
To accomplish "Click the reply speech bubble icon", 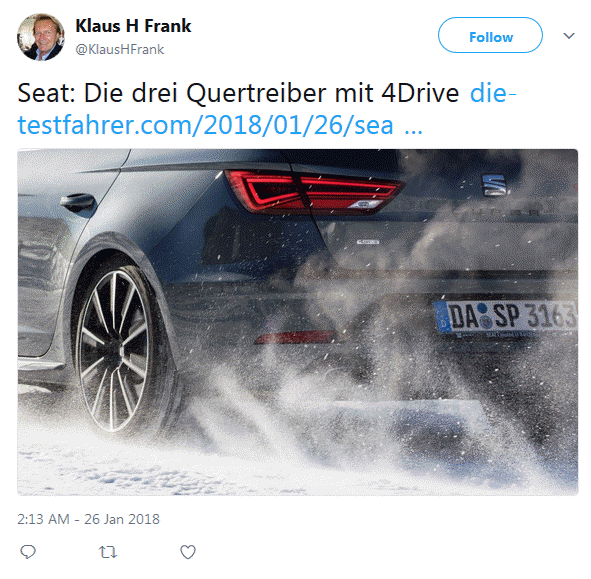I will 28,552.
